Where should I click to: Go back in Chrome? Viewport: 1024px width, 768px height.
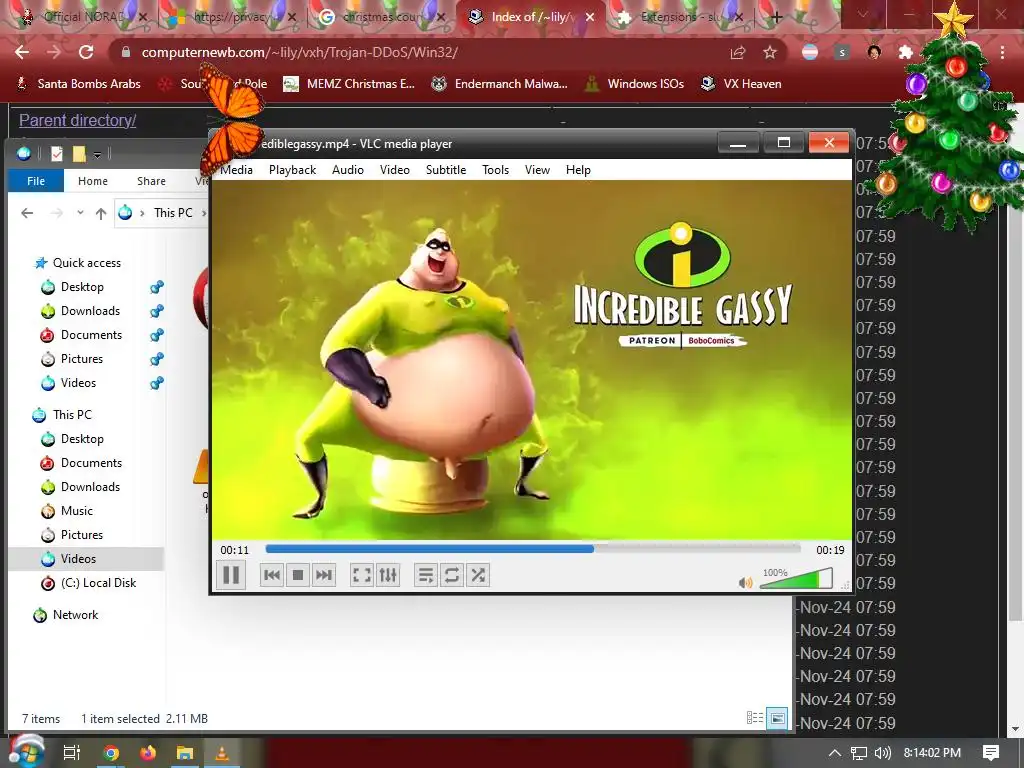[22, 52]
